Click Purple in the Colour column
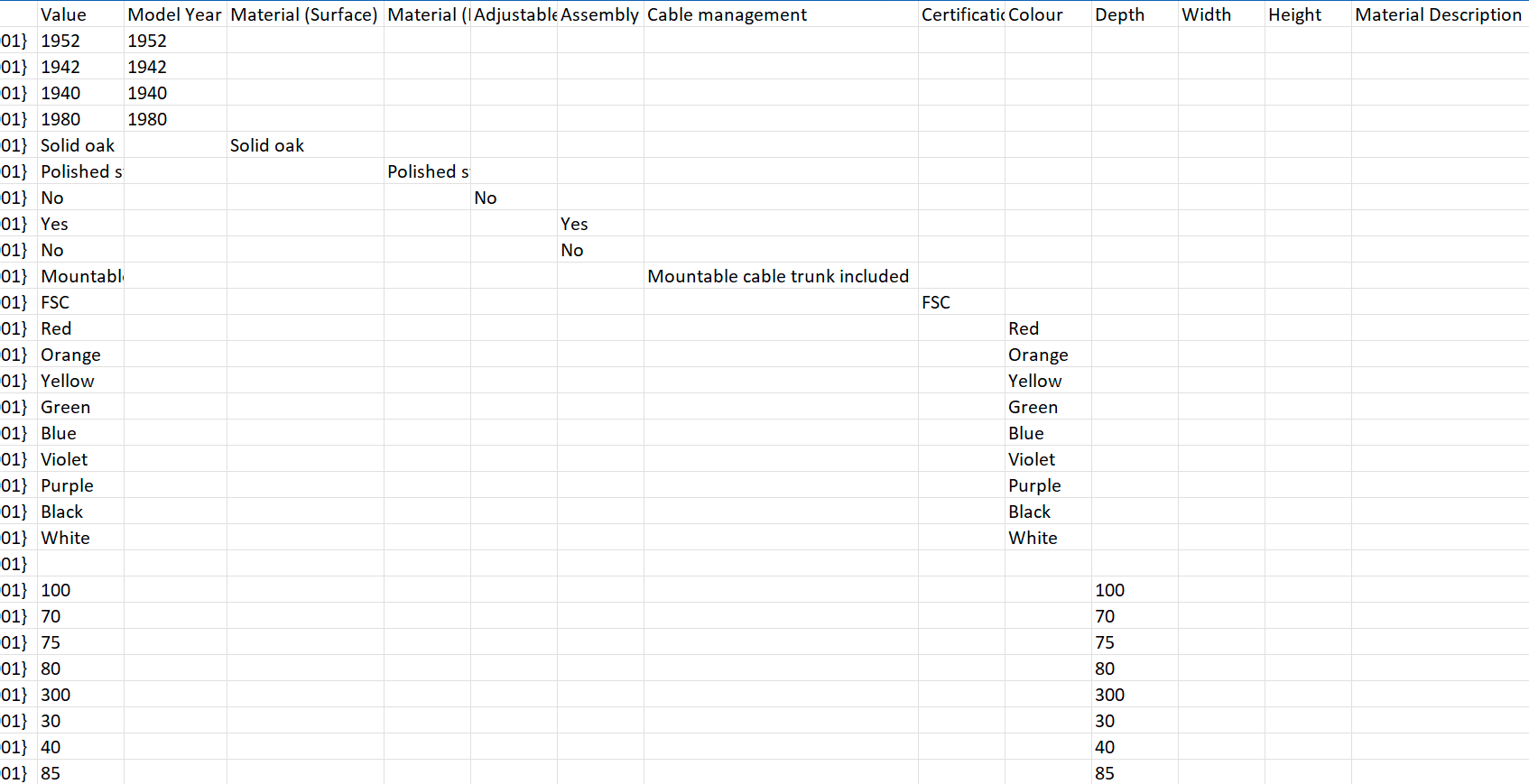The height and width of the screenshot is (784, 1529). [1048, 485]
